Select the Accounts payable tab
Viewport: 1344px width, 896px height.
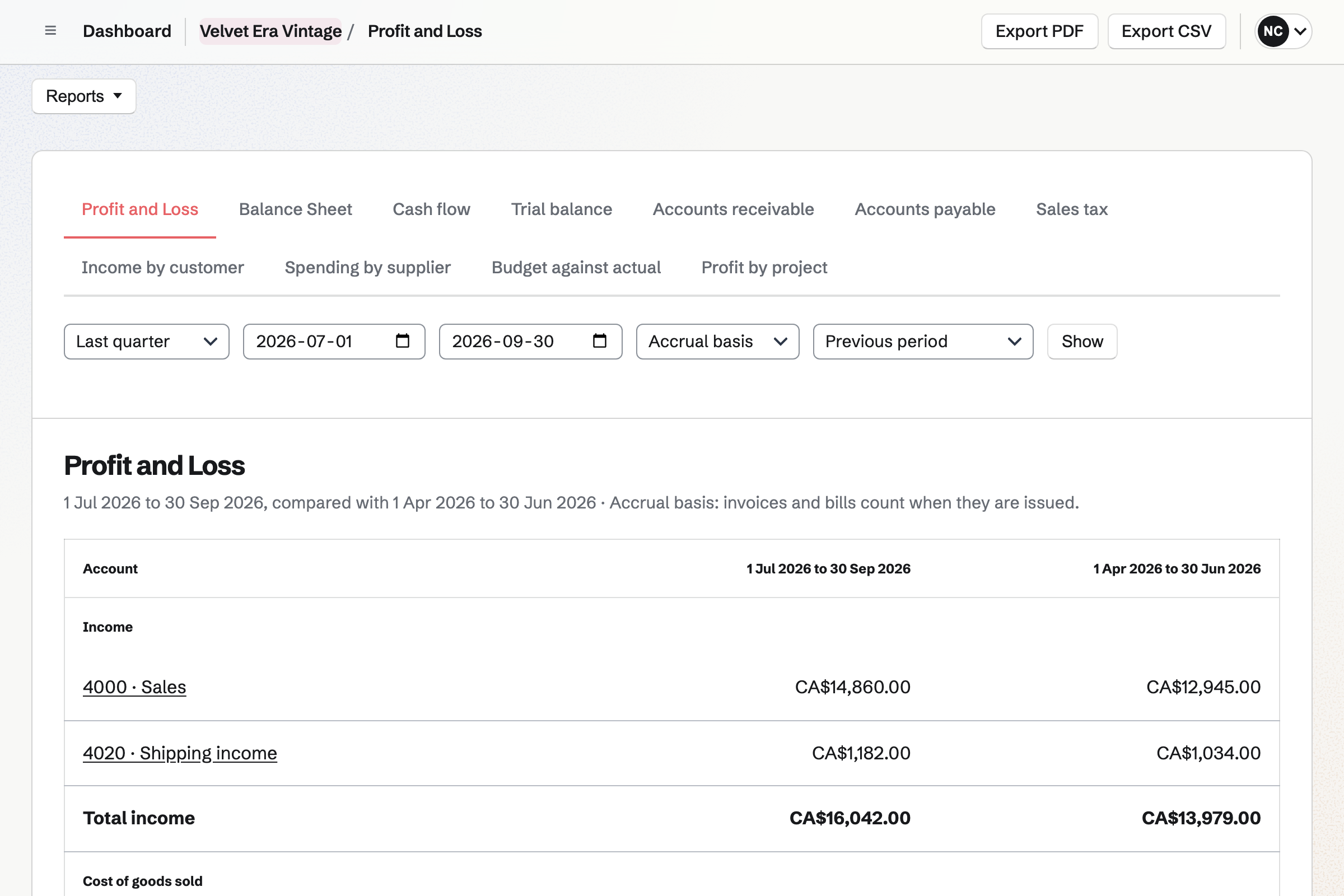click(925, 209)
